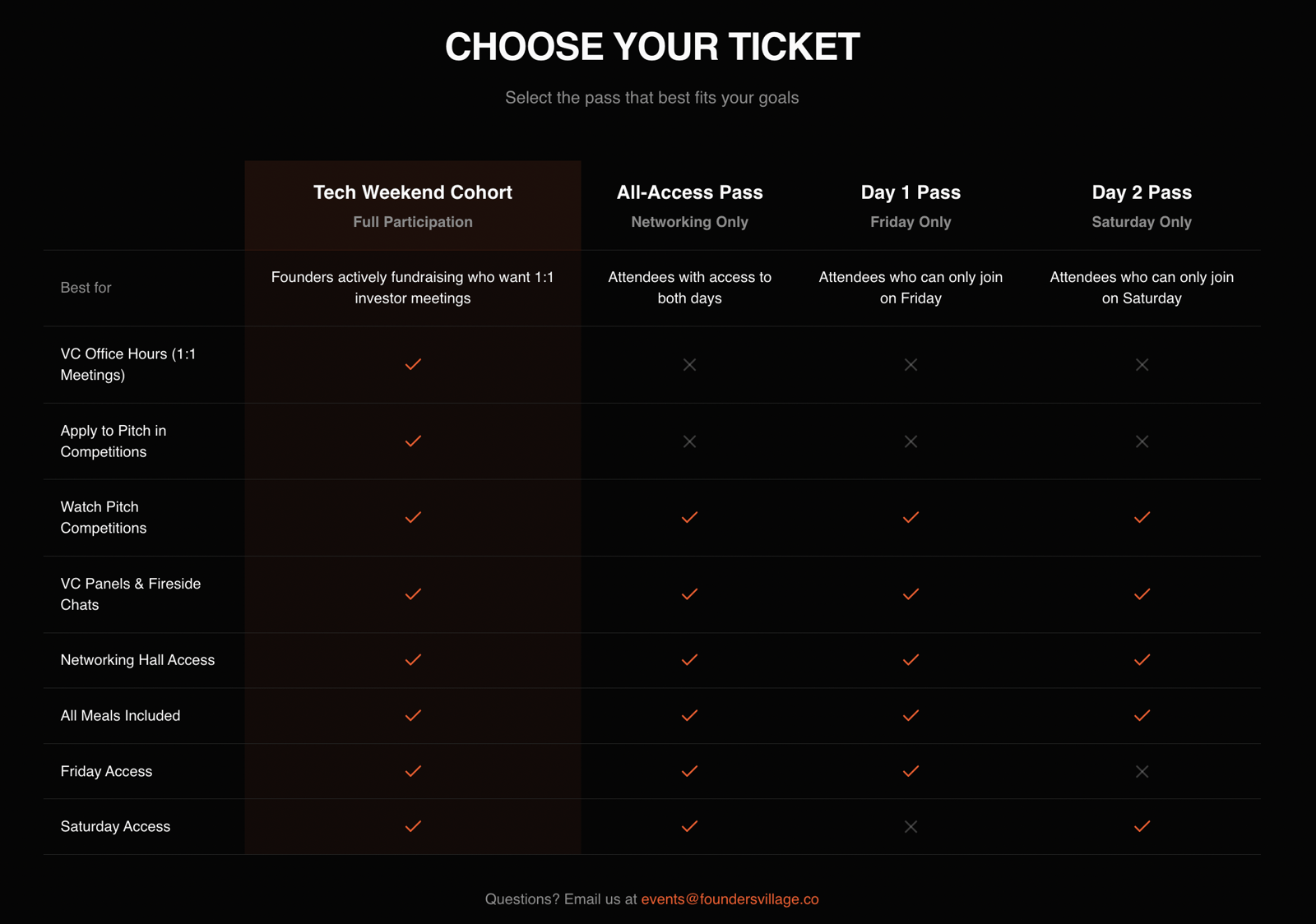
Task: Click the VC Office Hours row label
Action: 128,364
